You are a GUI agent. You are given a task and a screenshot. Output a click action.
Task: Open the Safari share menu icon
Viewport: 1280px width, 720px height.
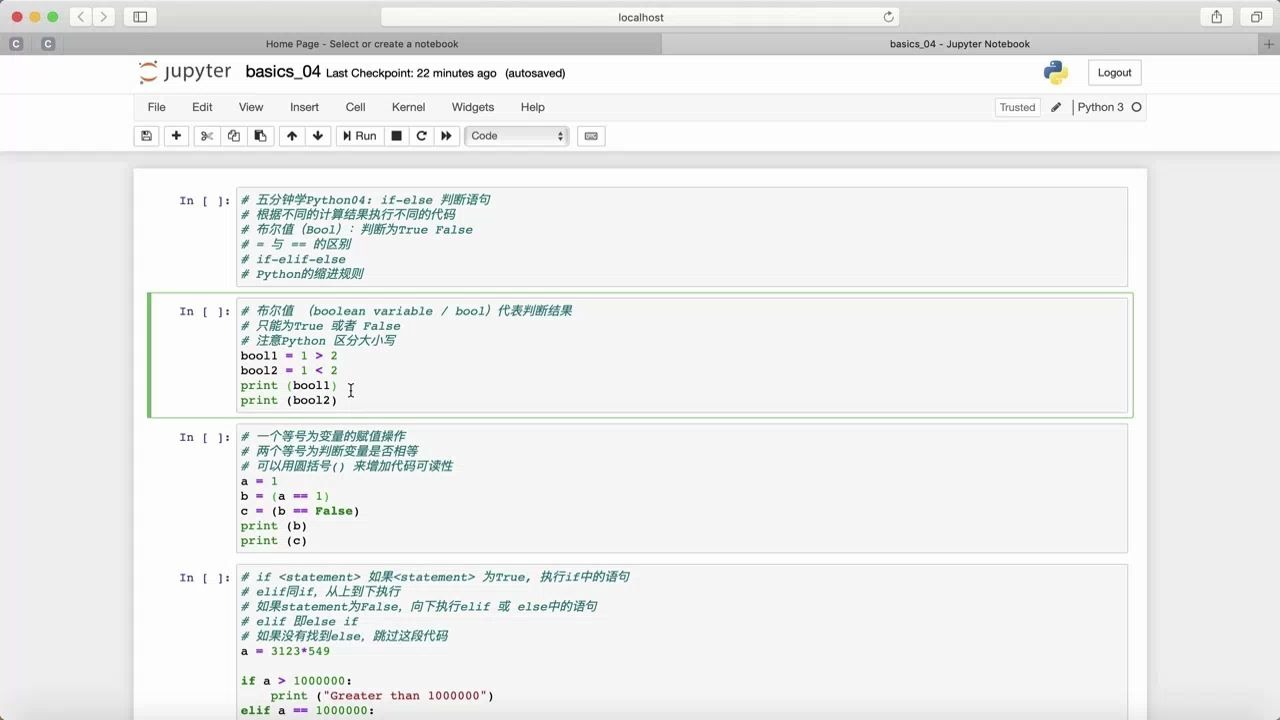[x=1217, y=17]
